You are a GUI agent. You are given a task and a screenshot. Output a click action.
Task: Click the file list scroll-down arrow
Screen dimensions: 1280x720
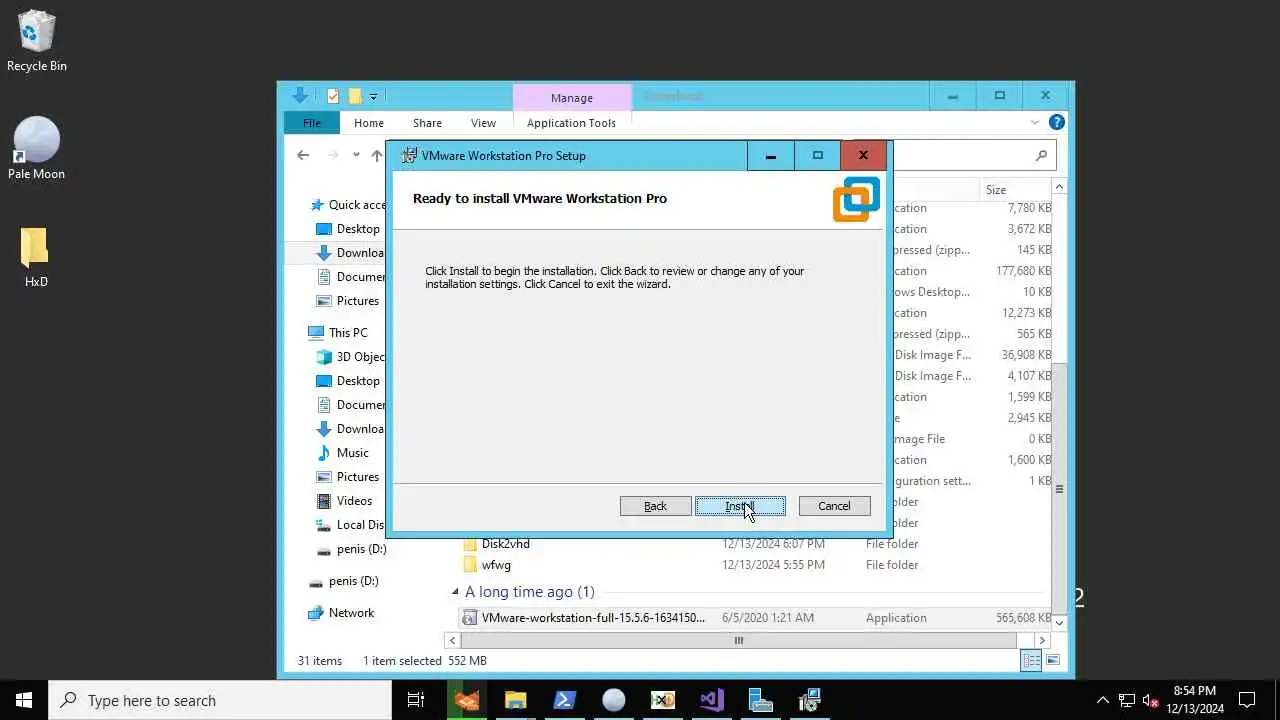1060,622
